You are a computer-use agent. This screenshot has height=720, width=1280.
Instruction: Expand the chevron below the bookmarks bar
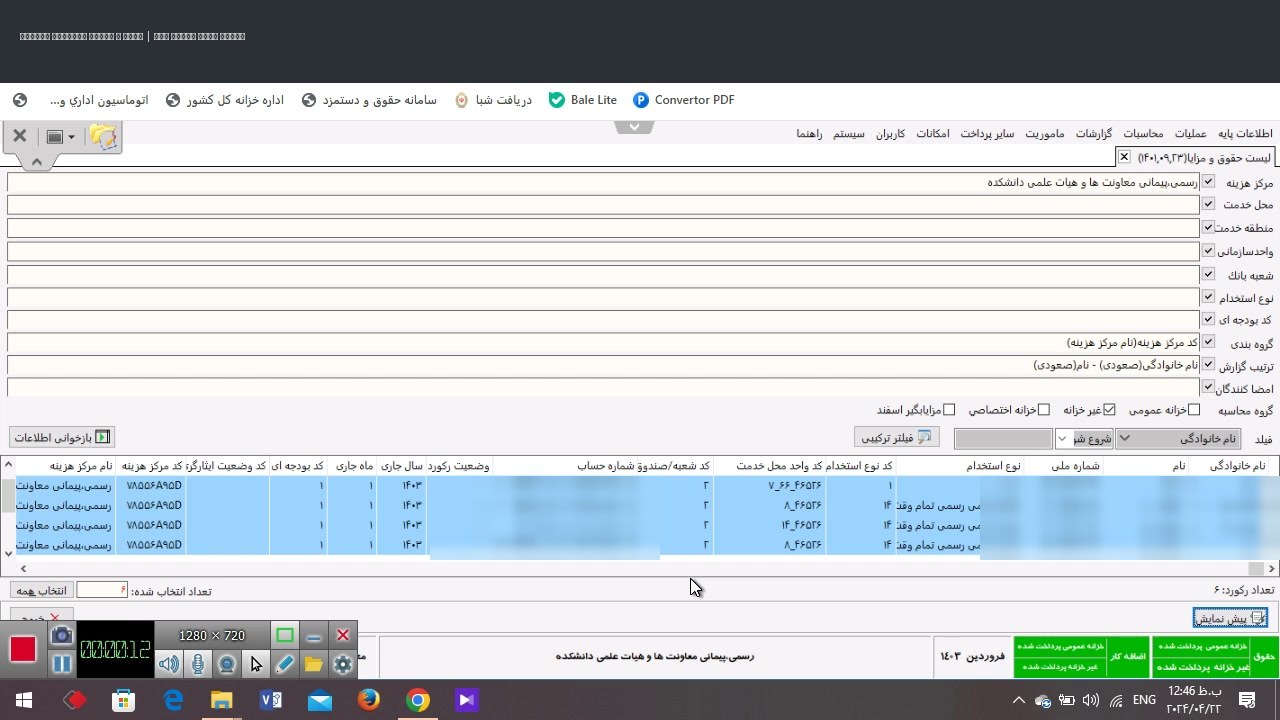pyautogui.click(x=634, y=127)
